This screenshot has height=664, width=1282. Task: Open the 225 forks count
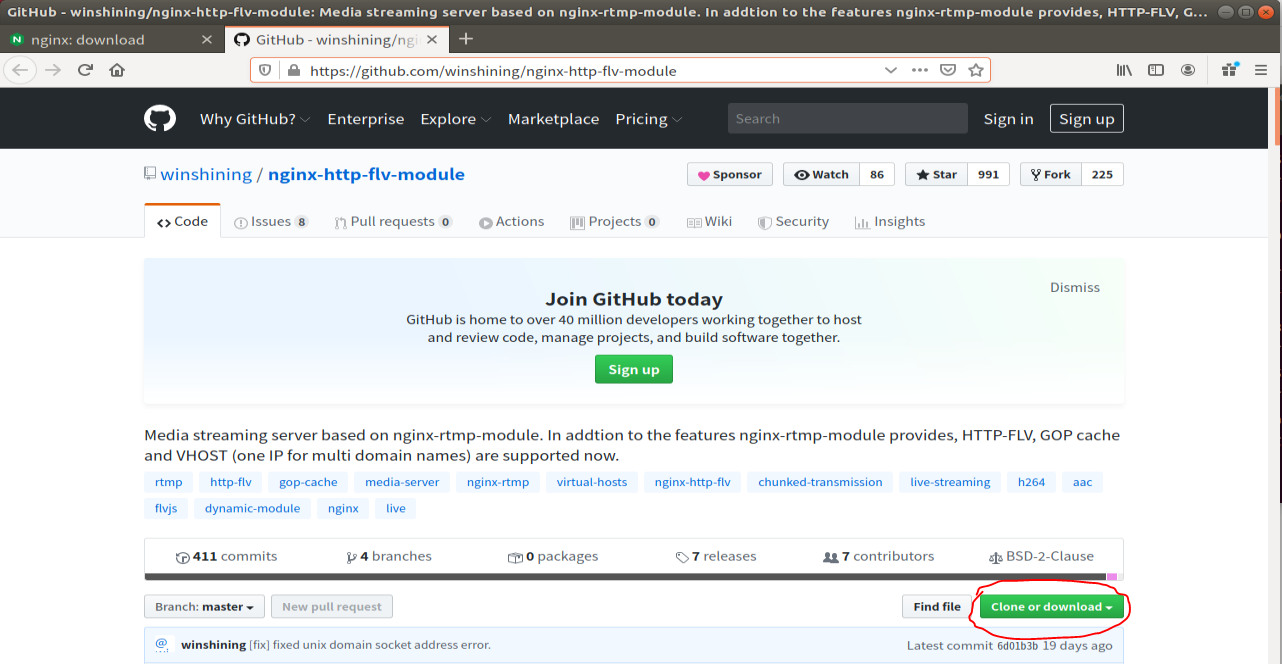pyautogui.click(x=1102, y=174)
